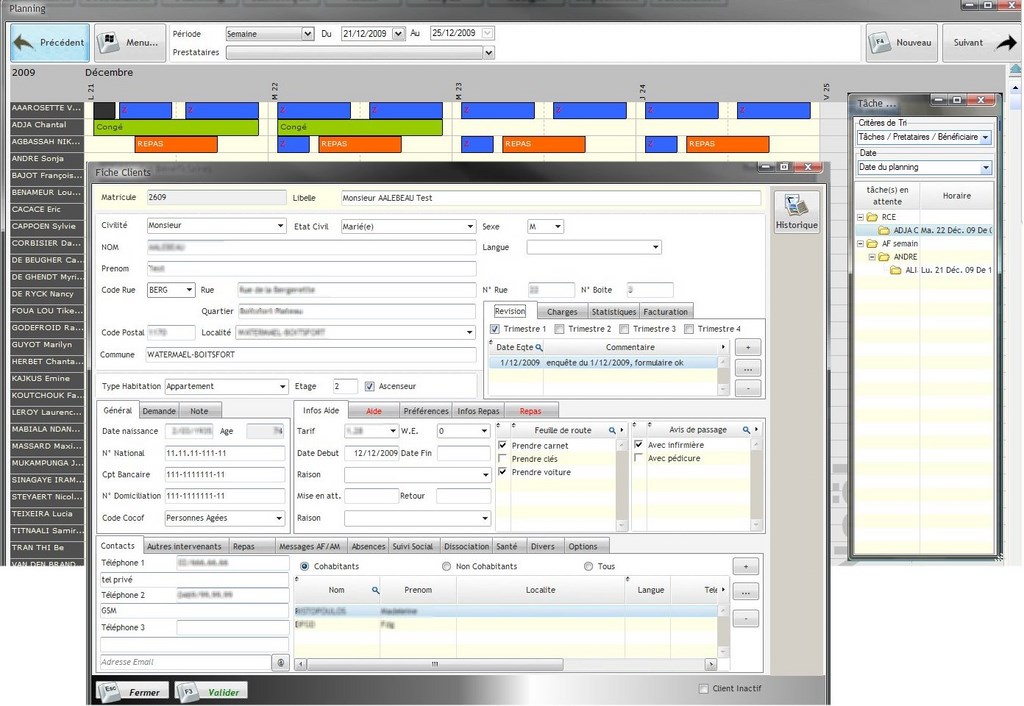
Task: Click the Nouveau toolbar button
Action: 901,43
